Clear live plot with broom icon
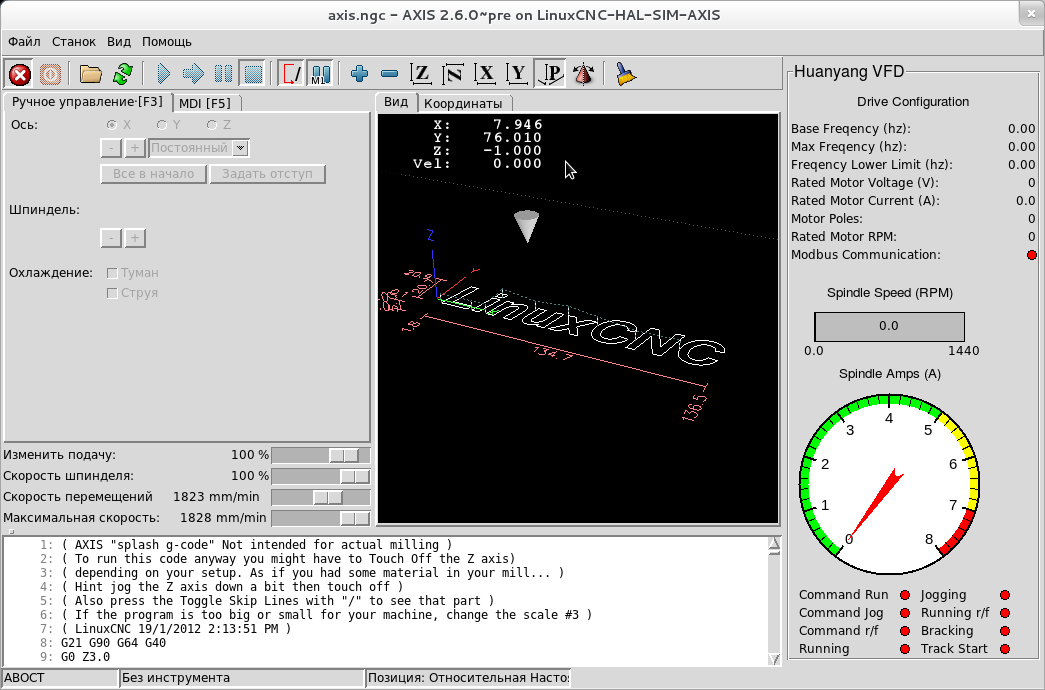Image resolution: width=1045 pixels, height=690 pixels. point(626,74)
